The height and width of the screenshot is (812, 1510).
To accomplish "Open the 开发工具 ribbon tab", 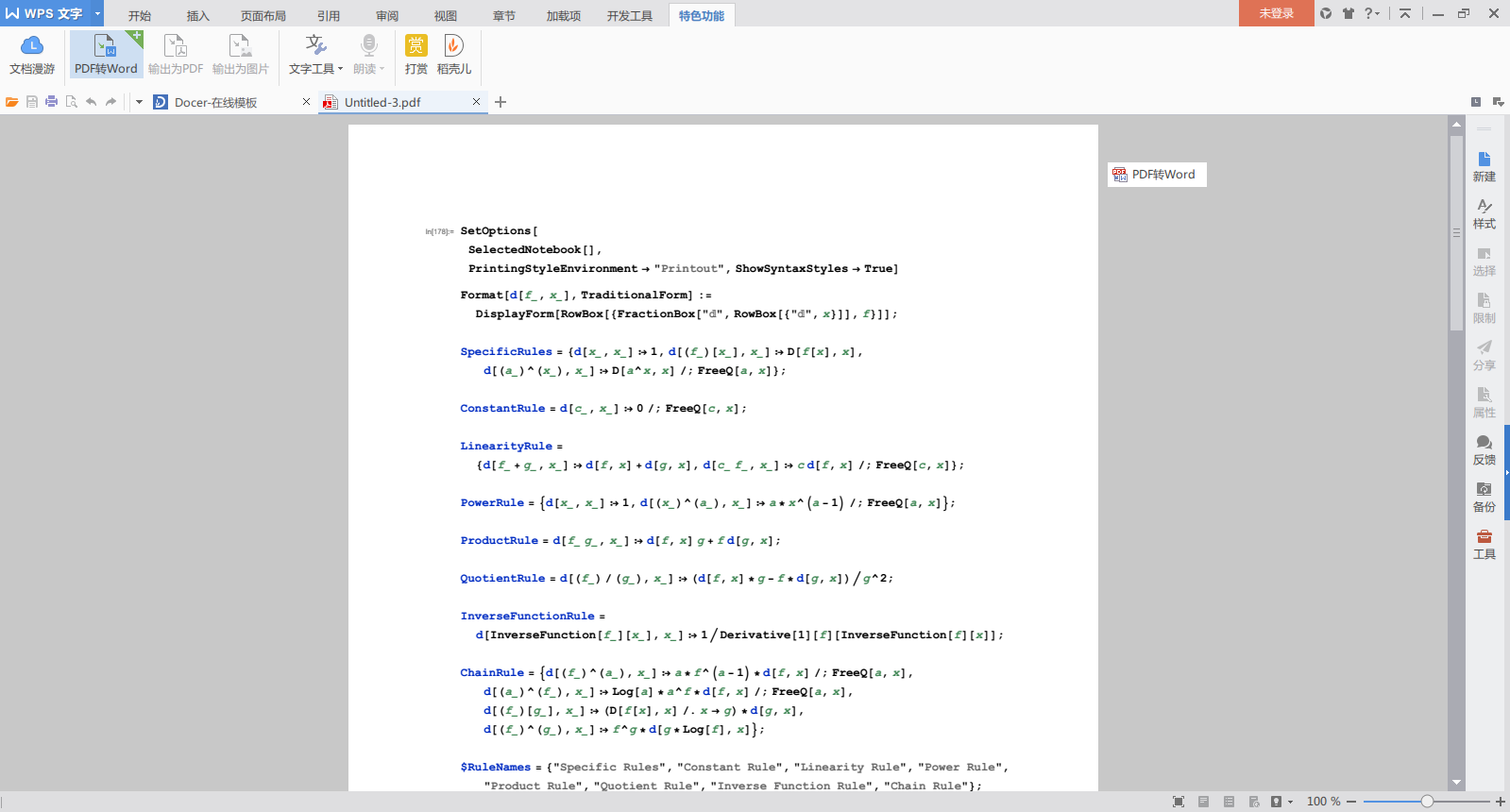I will click(x=630, y=15).
